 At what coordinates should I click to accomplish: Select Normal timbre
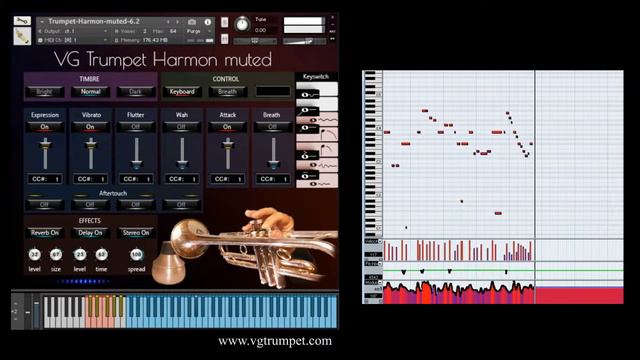click(x=90, y=92)
